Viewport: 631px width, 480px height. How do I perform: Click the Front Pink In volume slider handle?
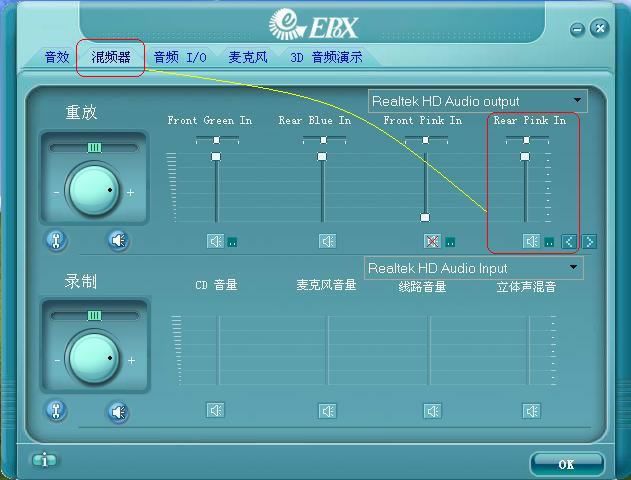tap(425, 218)
